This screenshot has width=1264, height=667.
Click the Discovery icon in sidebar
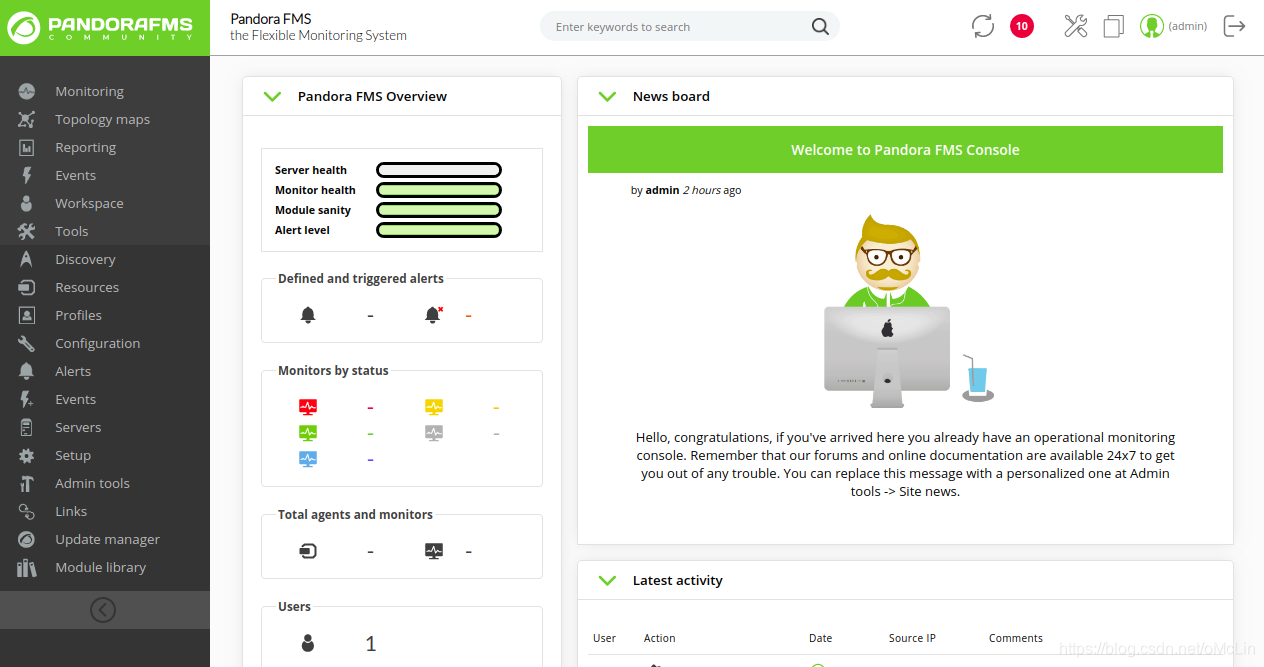pos(27,259)
